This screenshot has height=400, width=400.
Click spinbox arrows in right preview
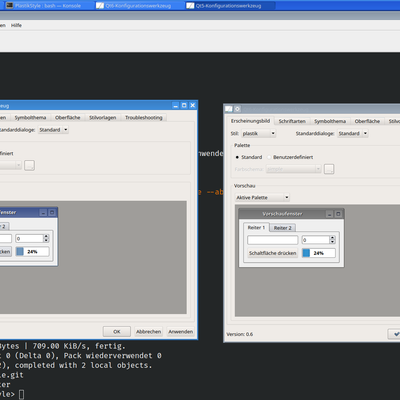(332, 240)
